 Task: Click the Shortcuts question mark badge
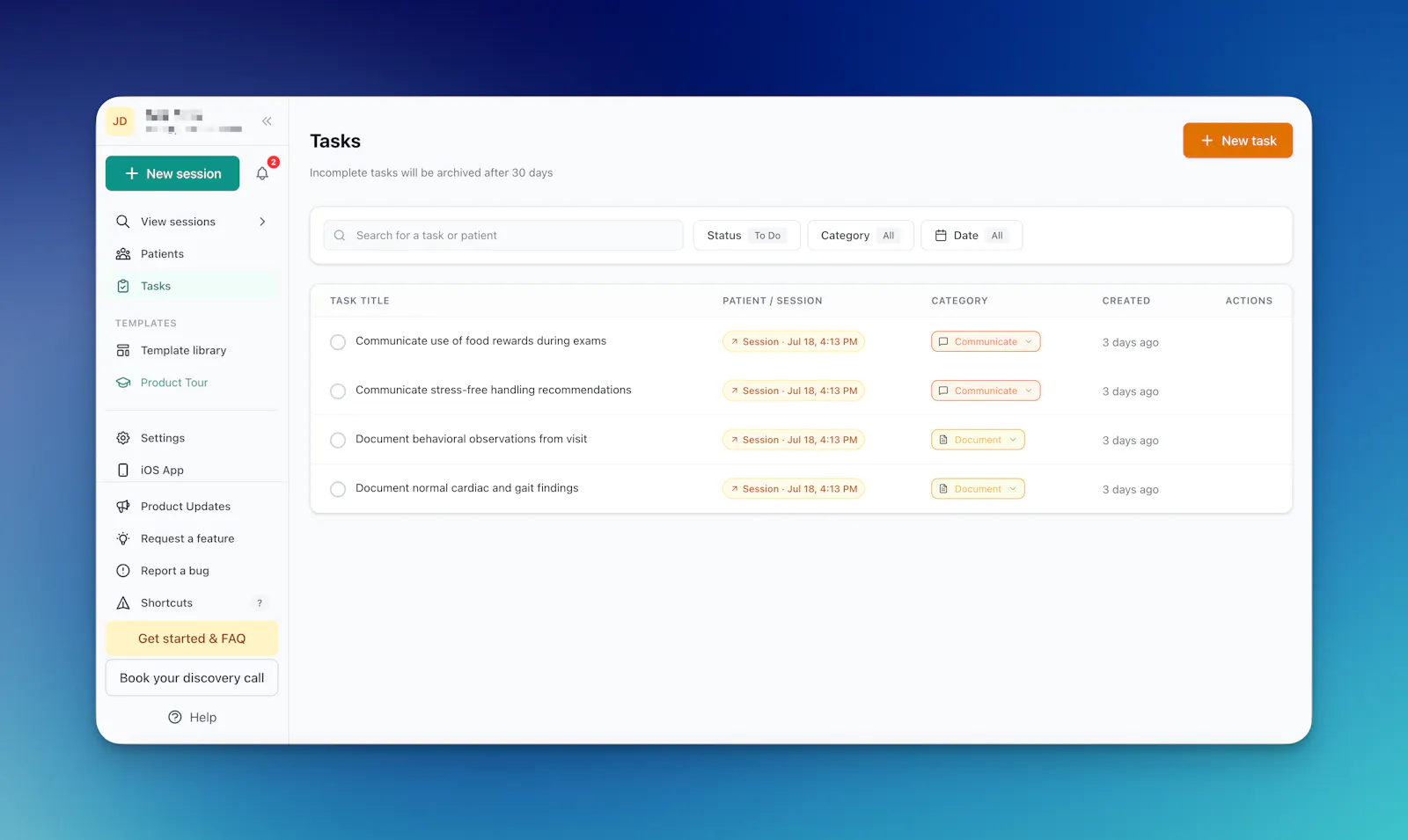click(260, 603)
